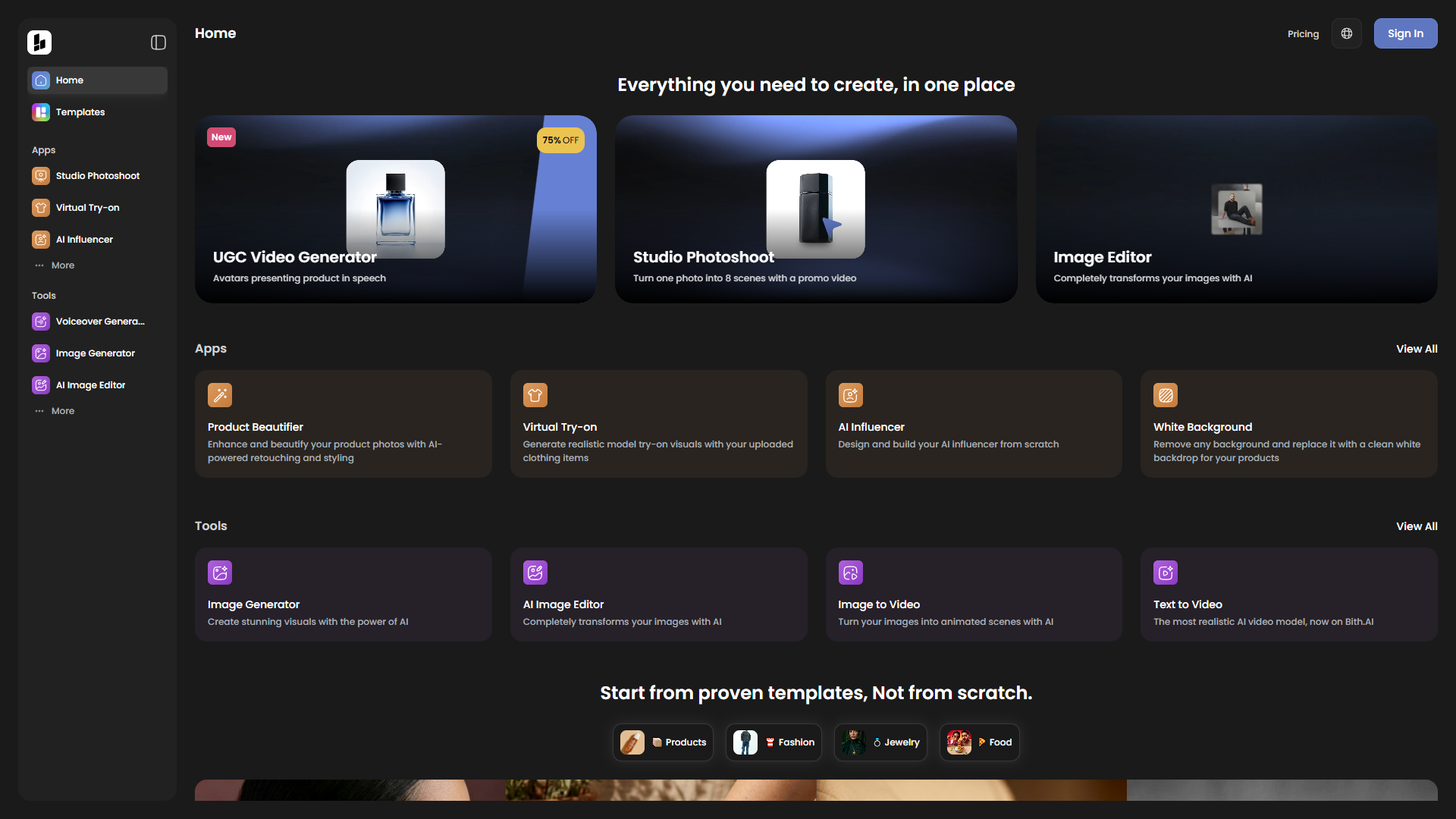Click the White Background card icon
The image size is (1456, 819).
pos(1166,395)
